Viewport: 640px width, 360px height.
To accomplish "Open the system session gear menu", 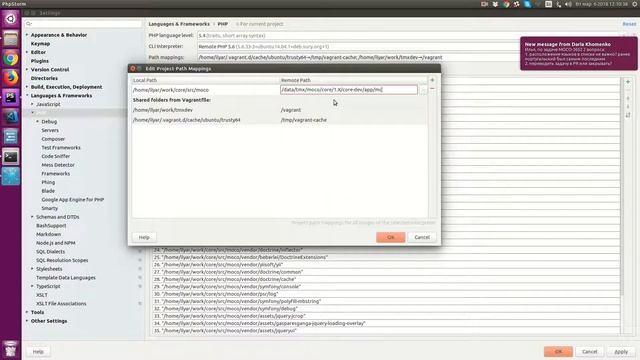I will click(x=635, y=4).
